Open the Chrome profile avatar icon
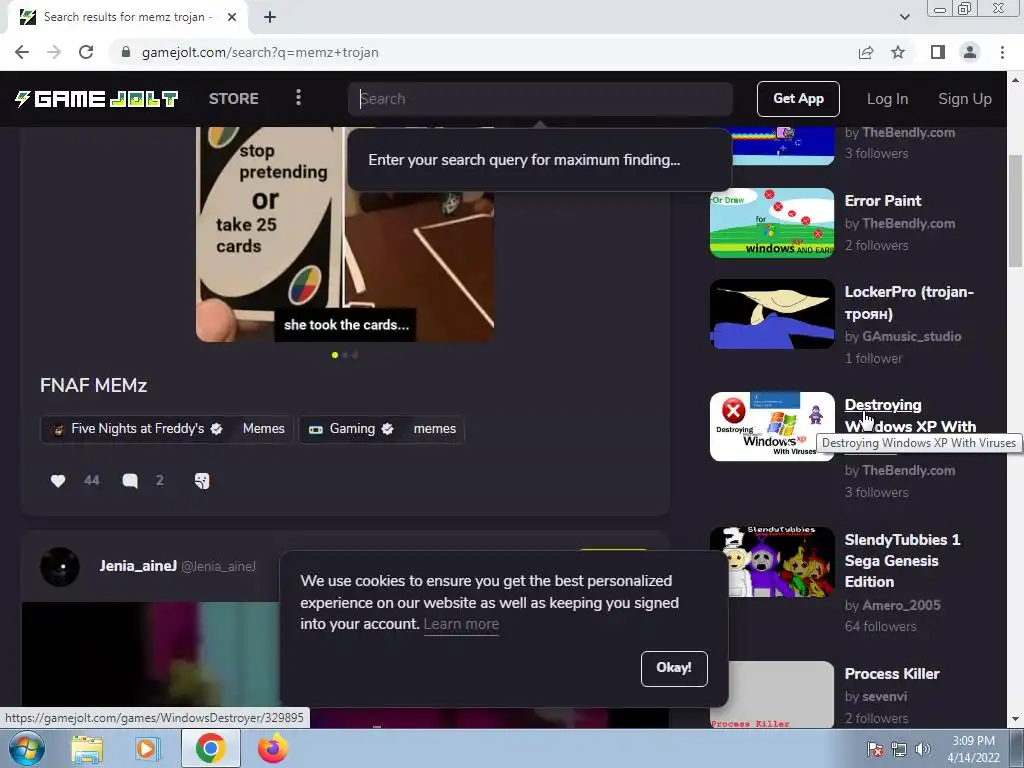 pyautogui.click(x=970, y=52)
